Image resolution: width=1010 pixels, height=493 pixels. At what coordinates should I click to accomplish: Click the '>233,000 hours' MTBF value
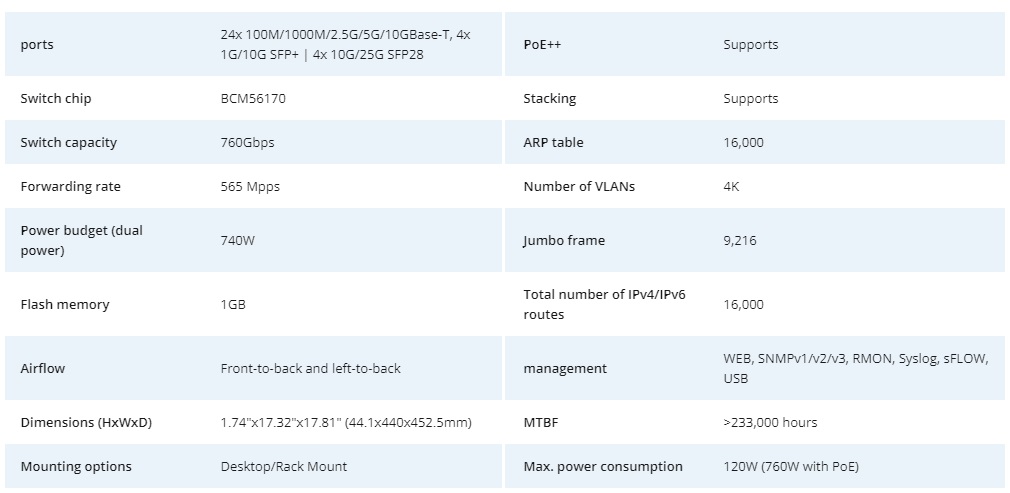click(x=770, y=423)
